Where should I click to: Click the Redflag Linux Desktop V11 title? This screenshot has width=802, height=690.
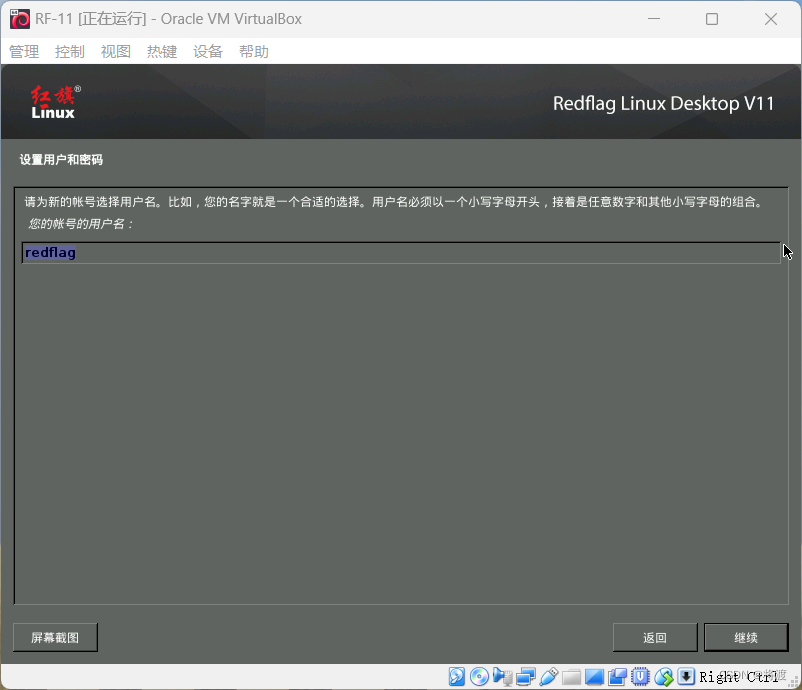[663, 103]
